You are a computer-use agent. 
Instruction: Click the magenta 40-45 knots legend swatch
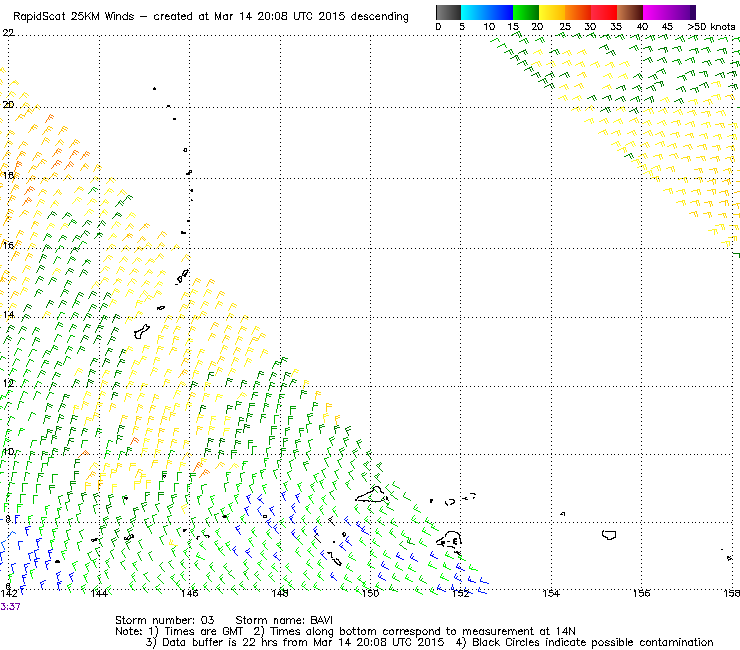(x=656, y=12)
